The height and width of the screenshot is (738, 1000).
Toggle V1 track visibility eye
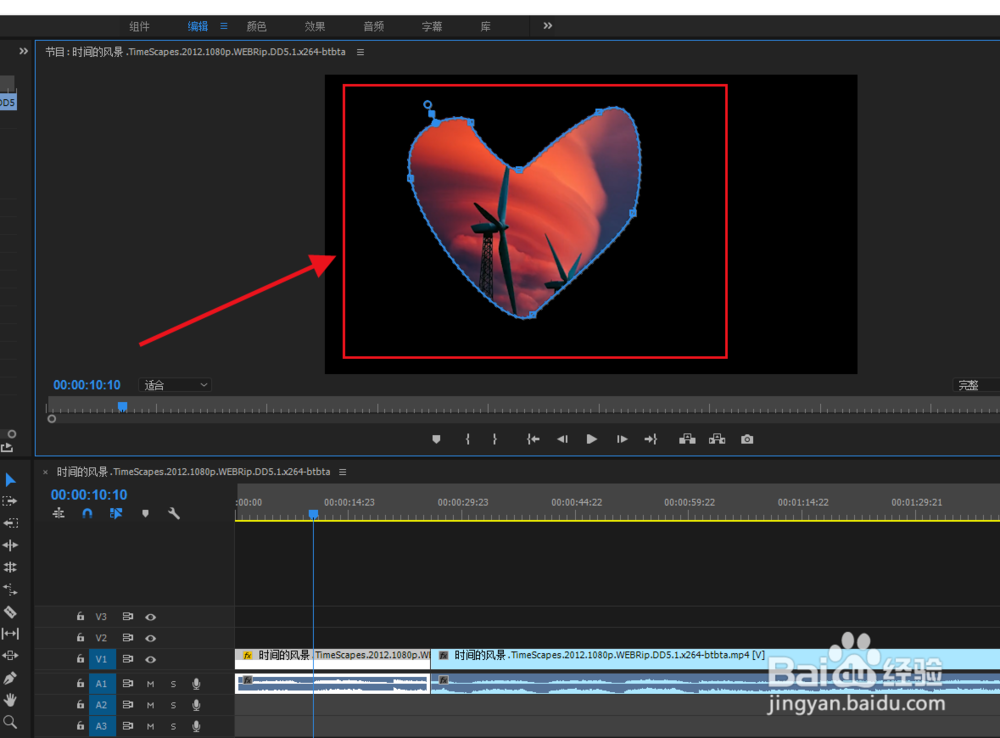[151, 659]
